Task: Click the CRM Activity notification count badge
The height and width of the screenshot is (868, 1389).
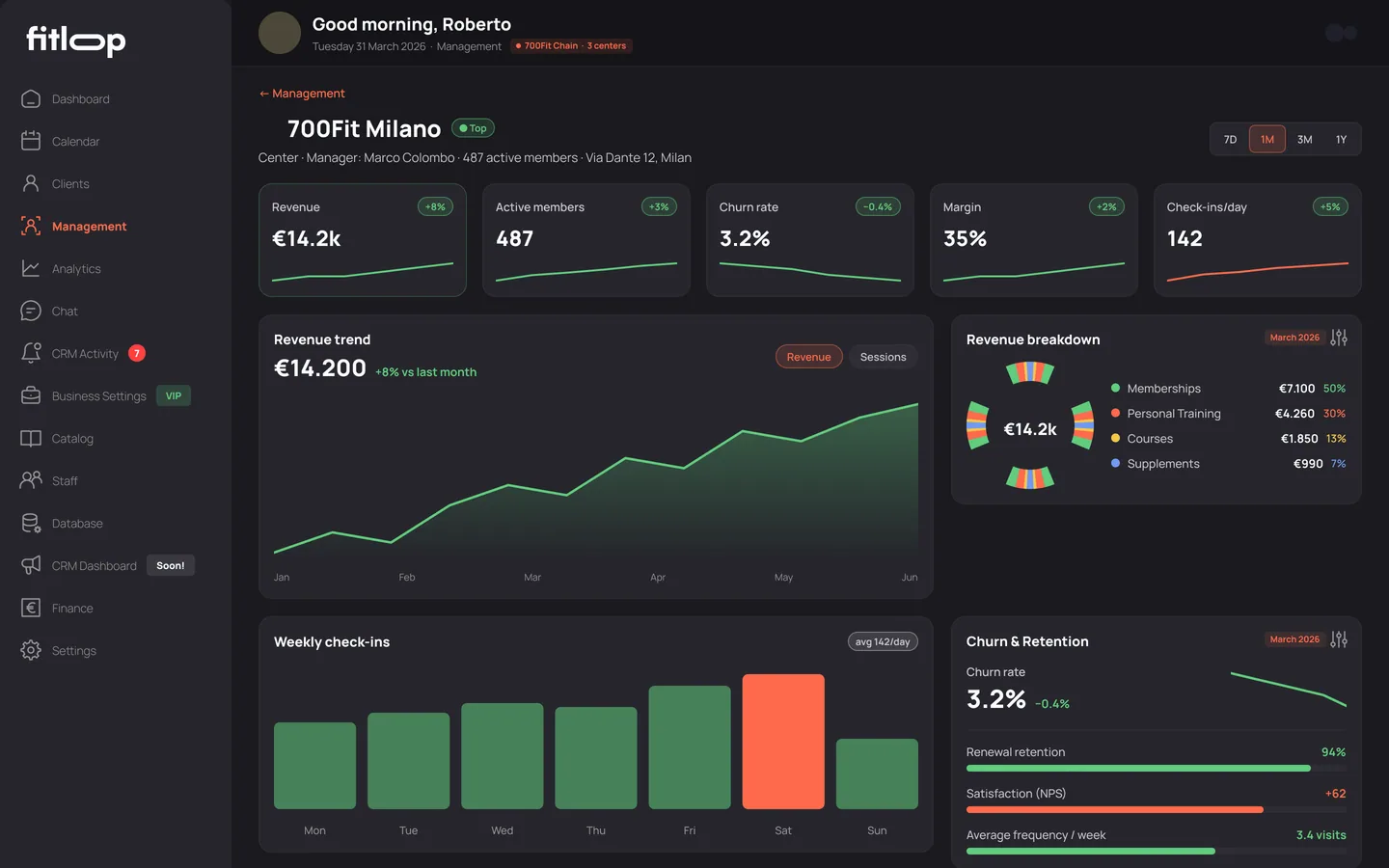Action: tap(137, 353)
